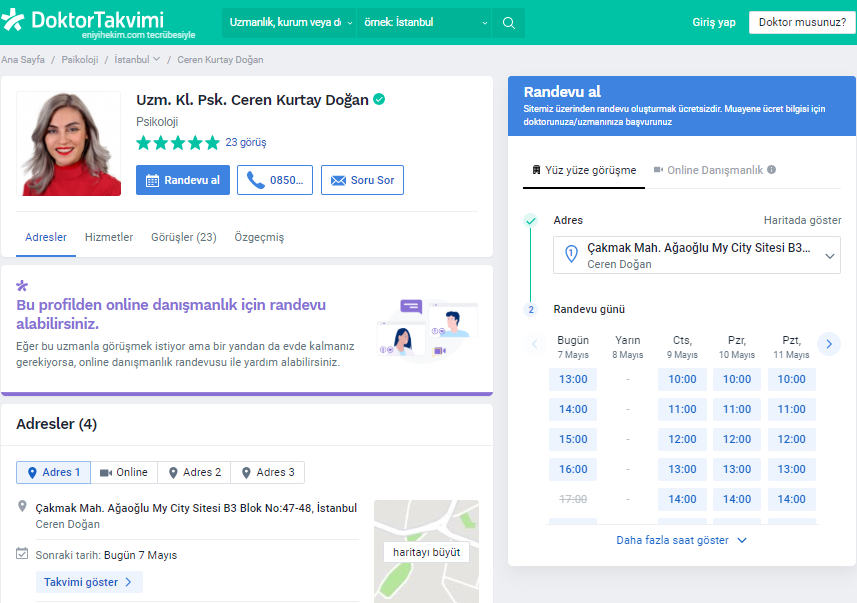The width and height of the screenshot is (857, 603).
Task: Switch to Görüşler (23) tab
Action: point(183,237)
